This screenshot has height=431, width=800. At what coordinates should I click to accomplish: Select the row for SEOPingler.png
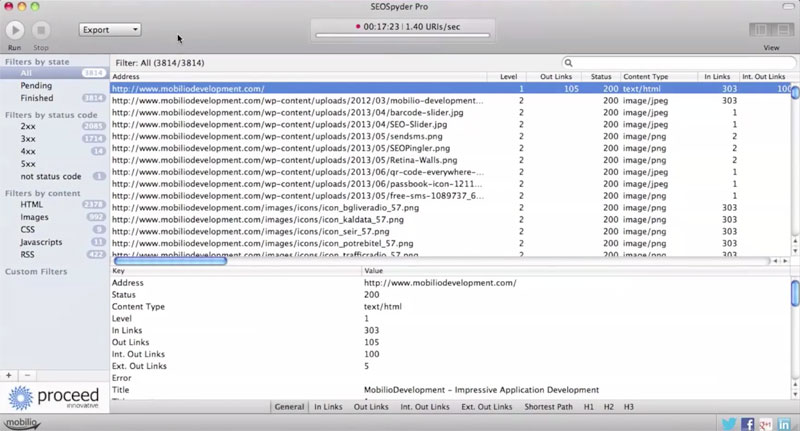pos(451,148)
